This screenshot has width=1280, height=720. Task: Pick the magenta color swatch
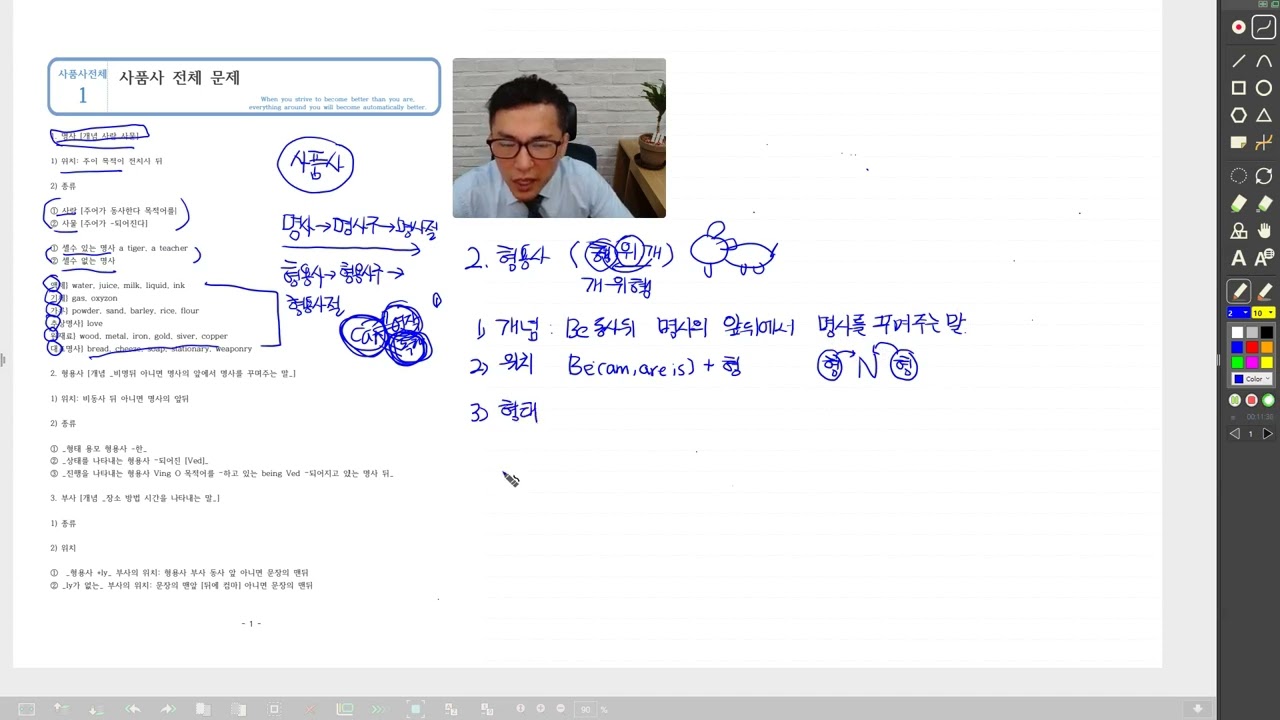1252,362
